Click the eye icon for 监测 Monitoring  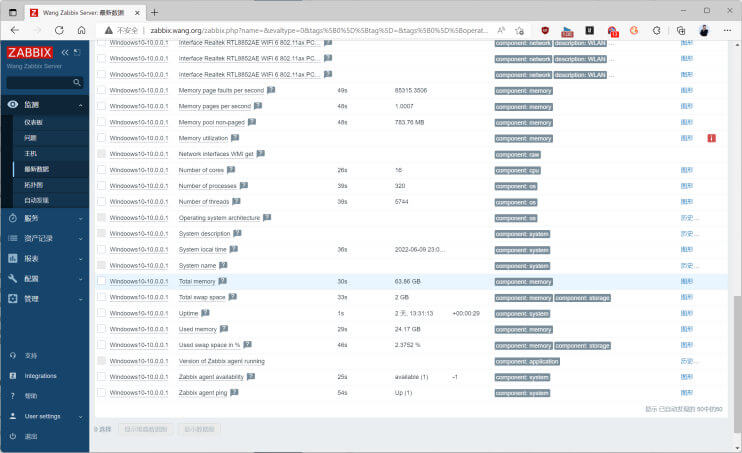13,105
